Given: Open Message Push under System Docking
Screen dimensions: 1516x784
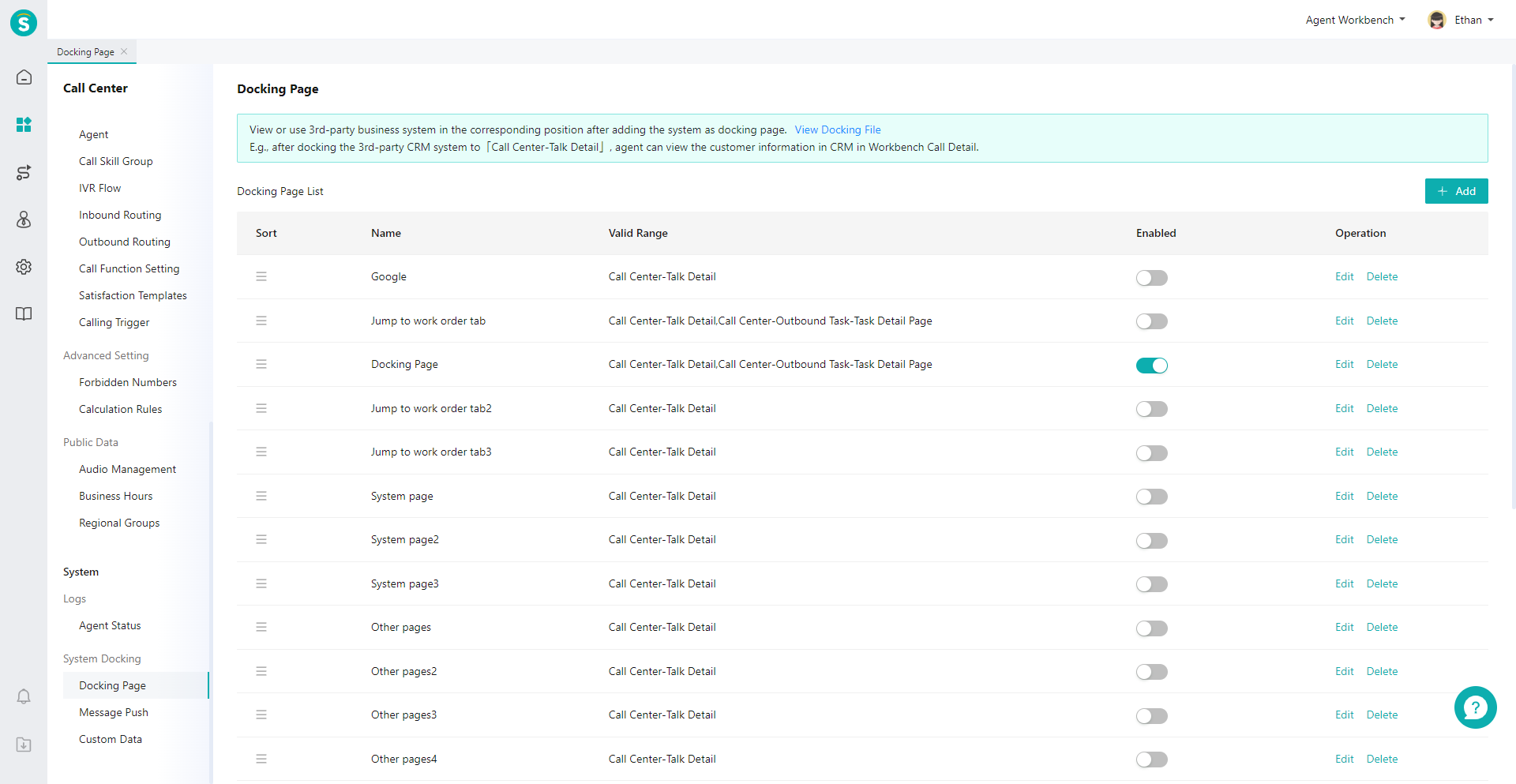Looking at the screenshot, I should (114, 712).
